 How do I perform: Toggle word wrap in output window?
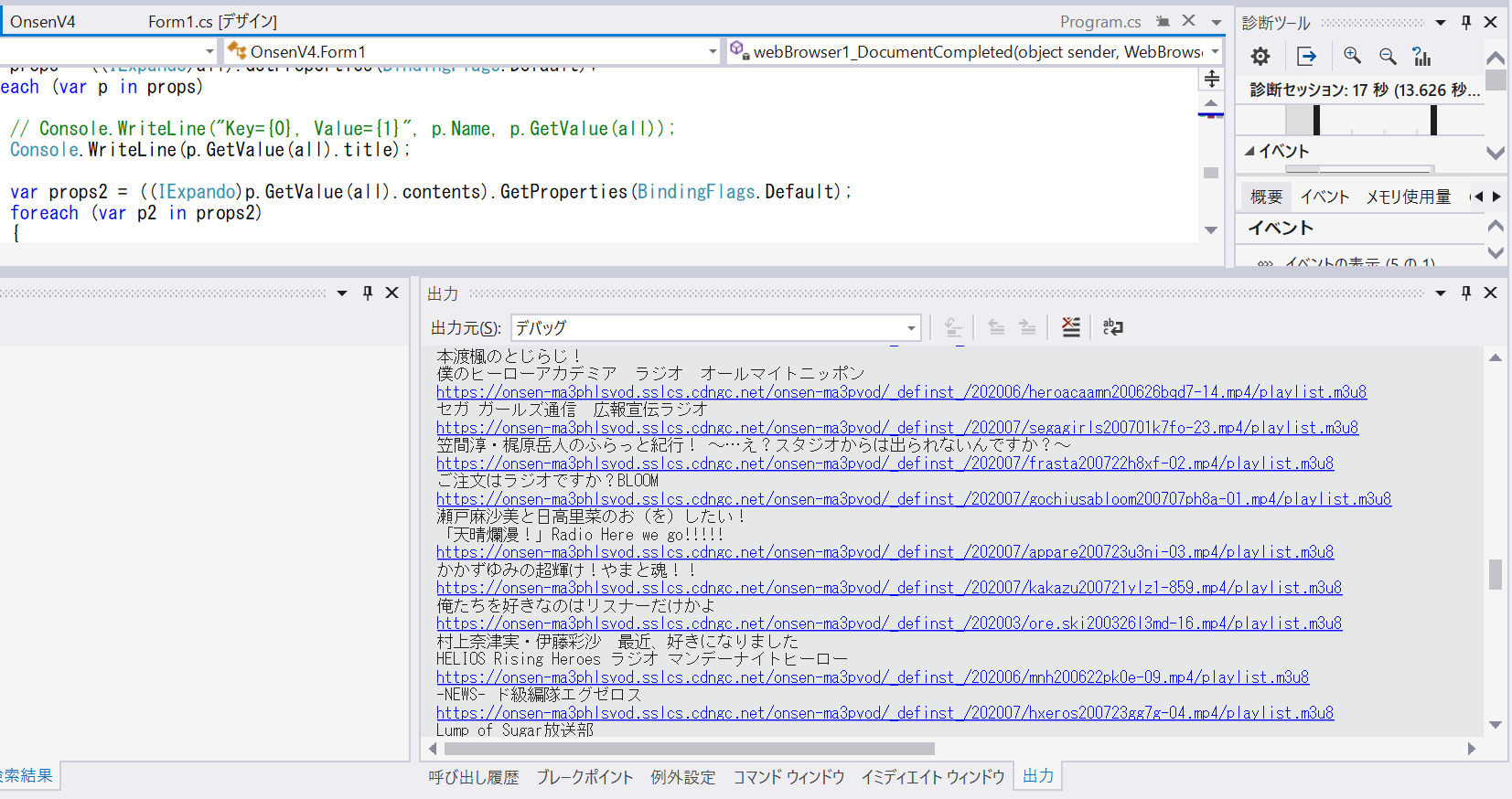coord(1113,327)
